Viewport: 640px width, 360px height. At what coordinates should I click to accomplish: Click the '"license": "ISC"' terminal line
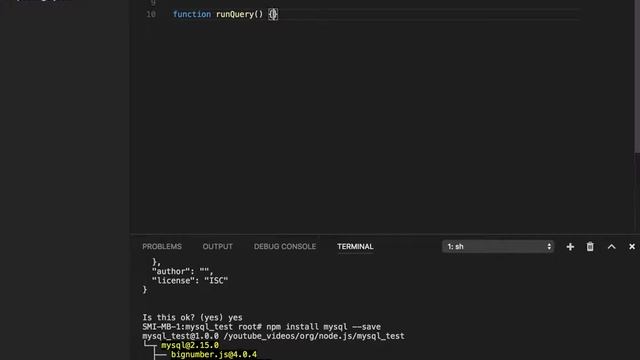point(190,281)
